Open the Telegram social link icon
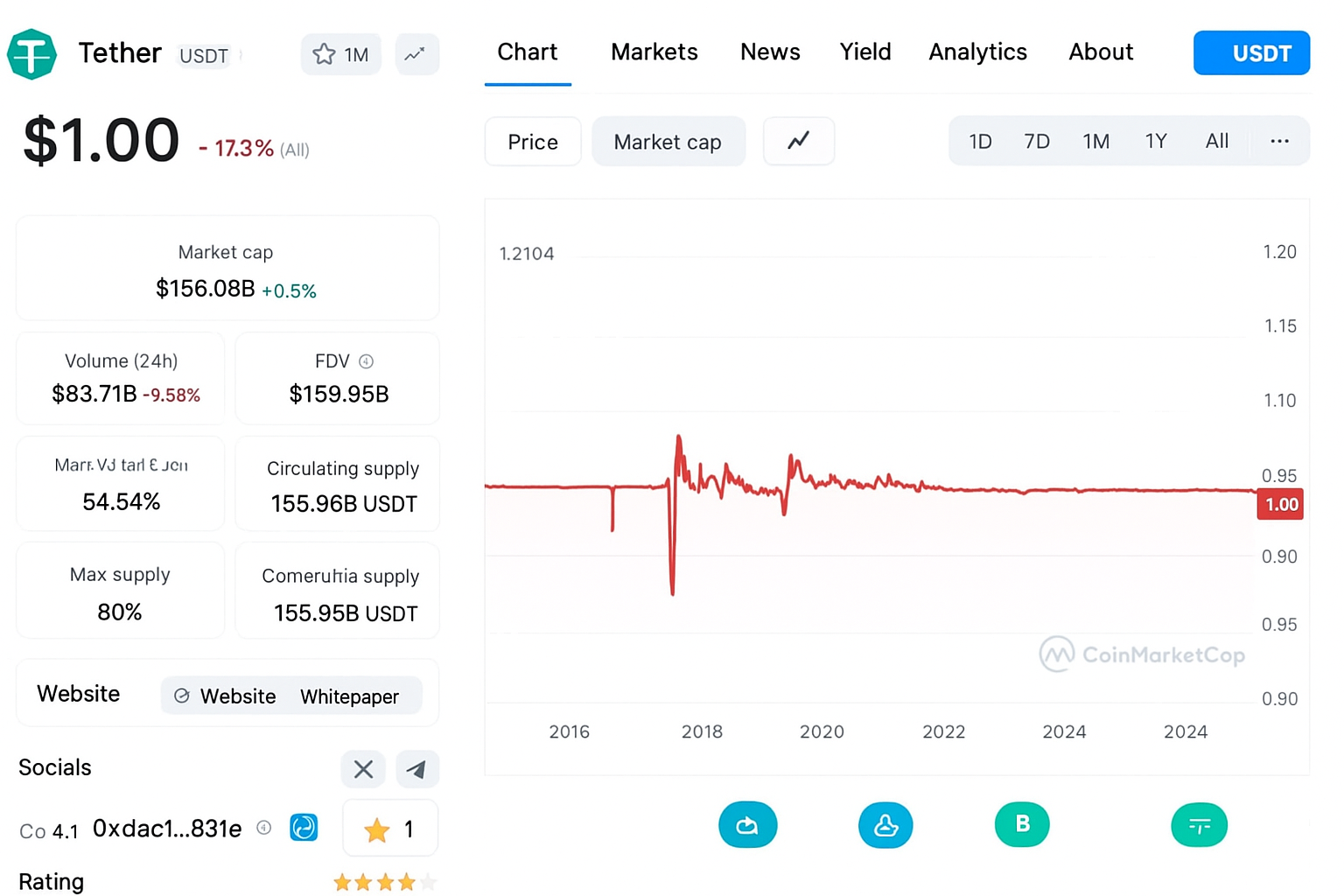This screenshot has width=1344, height=896. click(417, 769)
